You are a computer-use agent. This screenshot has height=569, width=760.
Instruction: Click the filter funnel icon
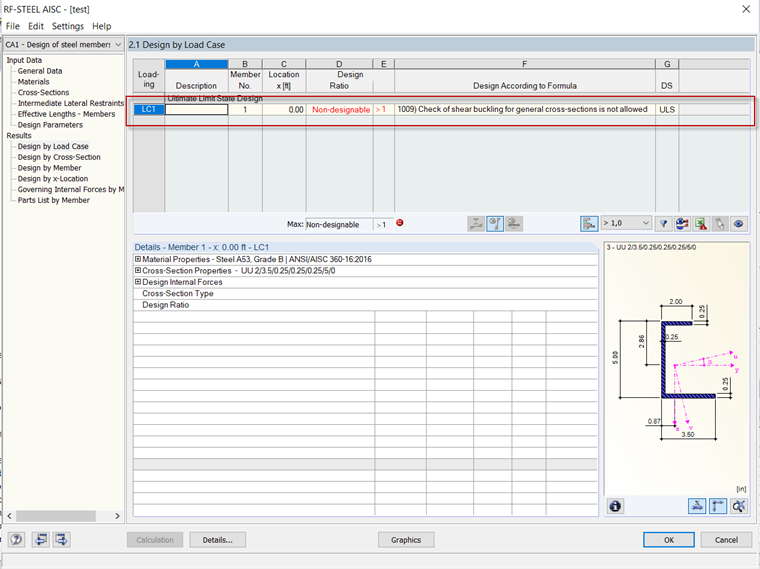[x=664, y=224]
